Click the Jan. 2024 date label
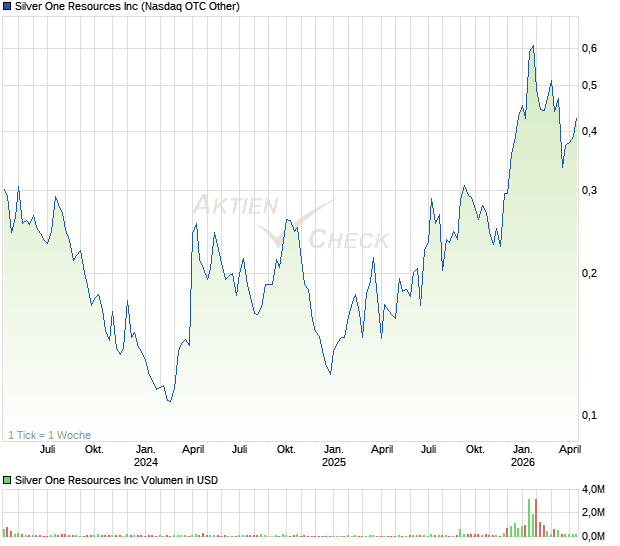Screen dimensions: 620x546 click(x=146, y=456)
